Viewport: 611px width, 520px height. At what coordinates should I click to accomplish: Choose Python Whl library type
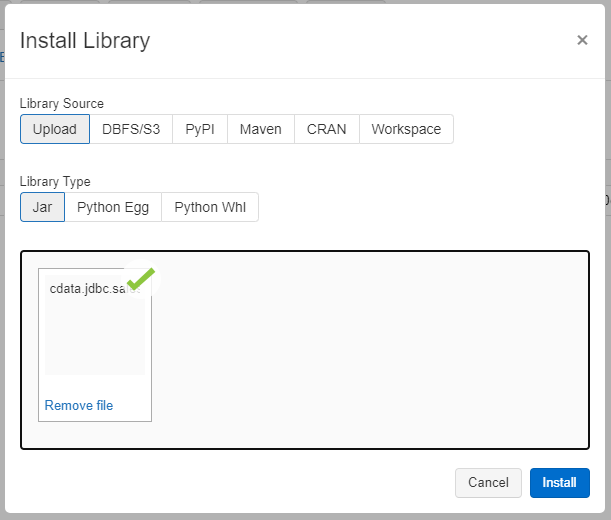pos(210,207)
